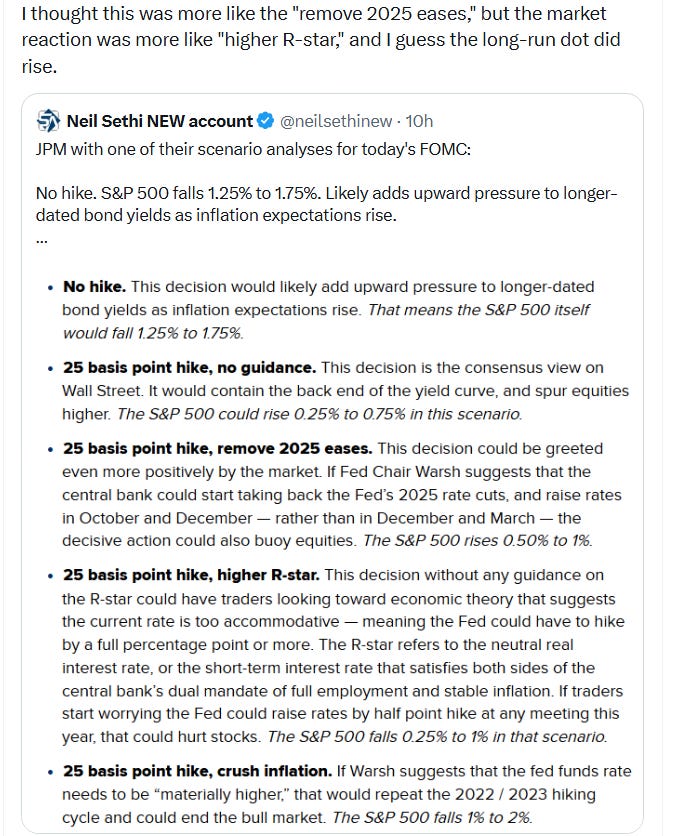683x836 pixels.
Task: Open Neil Sethi's profile avatar icon
Action: 49,121
